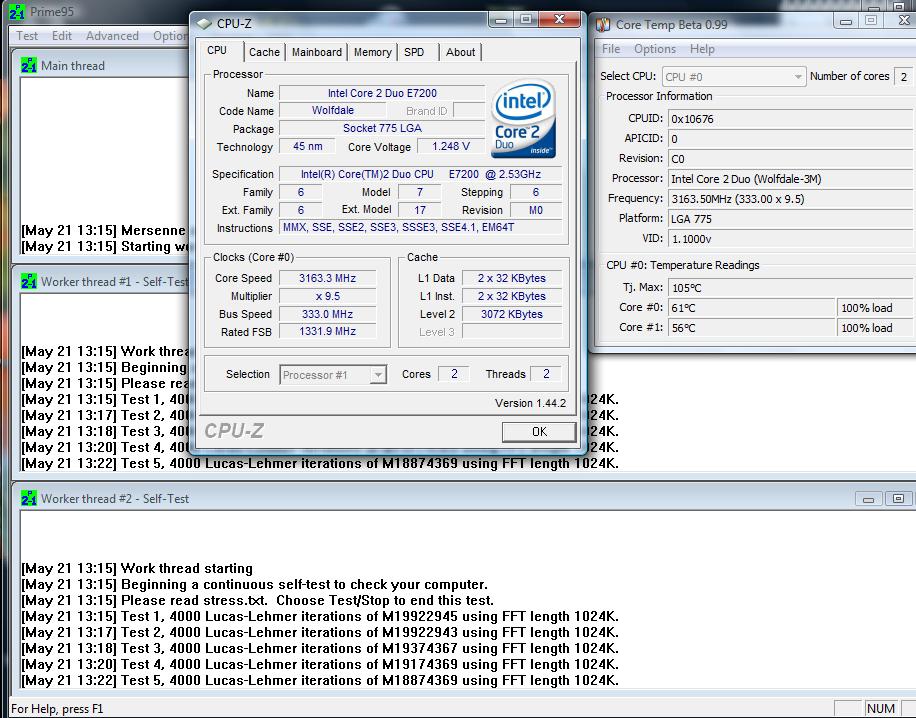Click the Core #1 temperature 56°C
916x718 pixels.
751,328
